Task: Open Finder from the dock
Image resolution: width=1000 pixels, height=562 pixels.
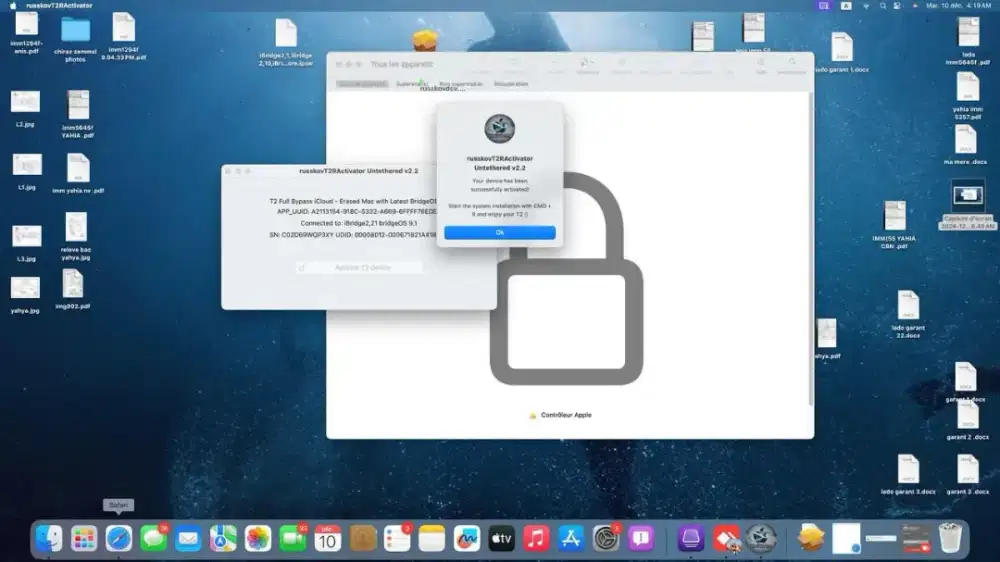Action: click(49, 538)
